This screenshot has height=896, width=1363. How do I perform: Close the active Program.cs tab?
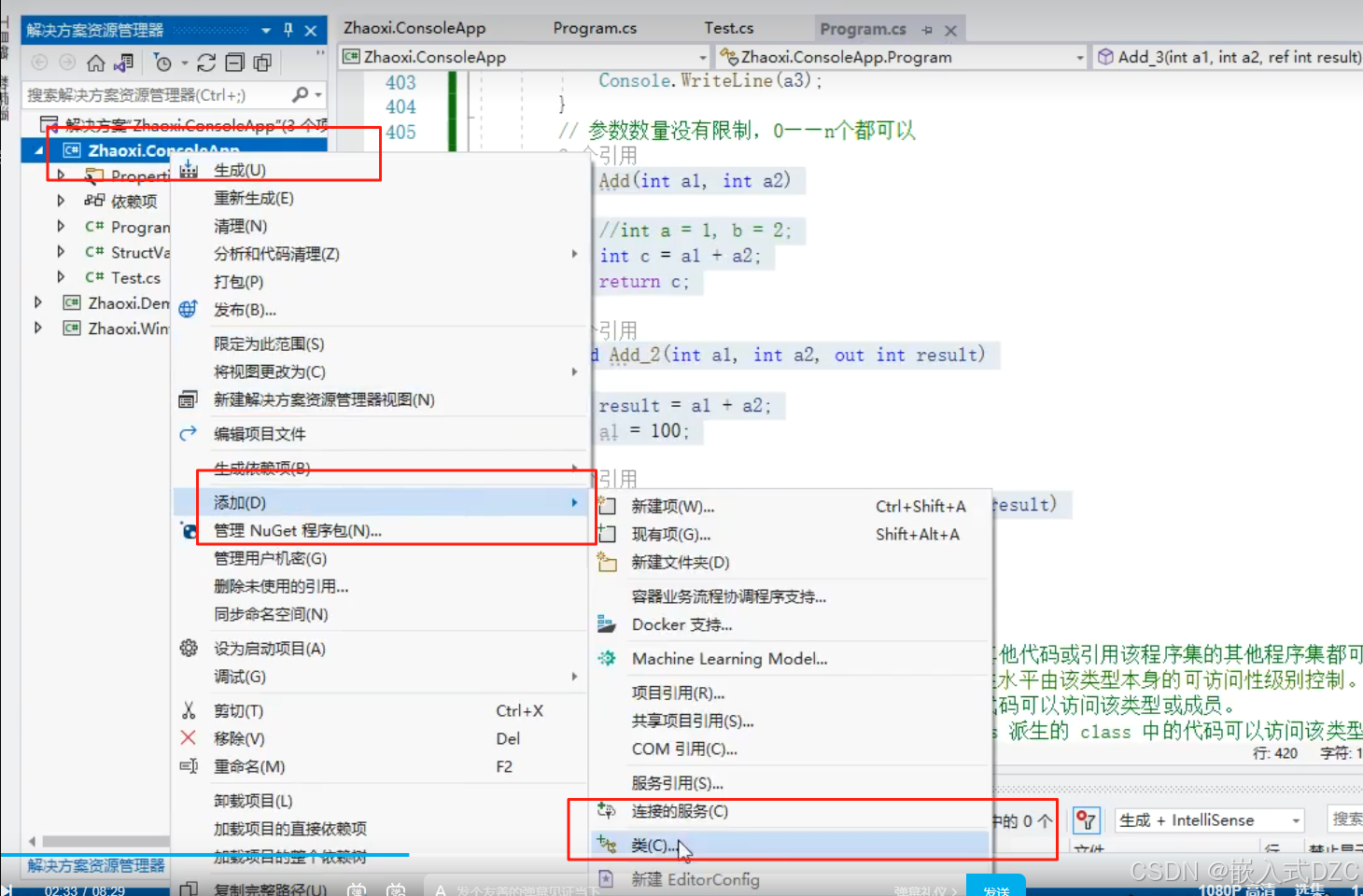coord(950,30)
